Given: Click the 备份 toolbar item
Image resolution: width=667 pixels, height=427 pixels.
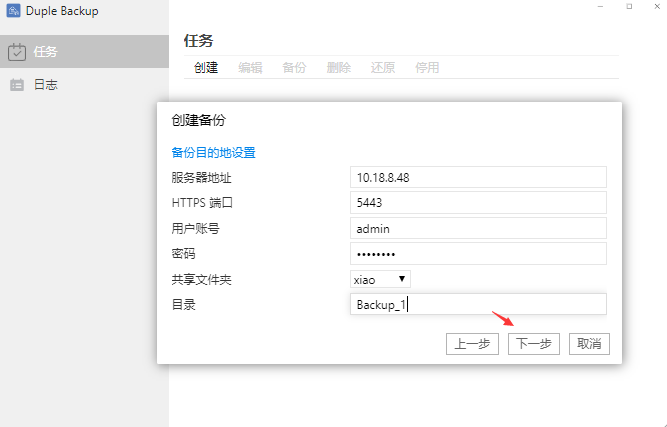Looking at the screenshot, I should (294, 68).
